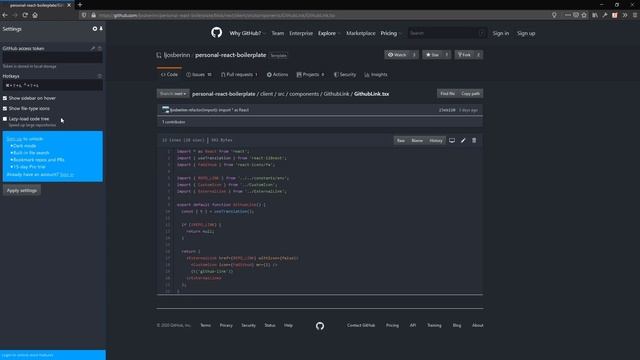Open the Projects tab
640x360 pixels.
coord(311,74)
